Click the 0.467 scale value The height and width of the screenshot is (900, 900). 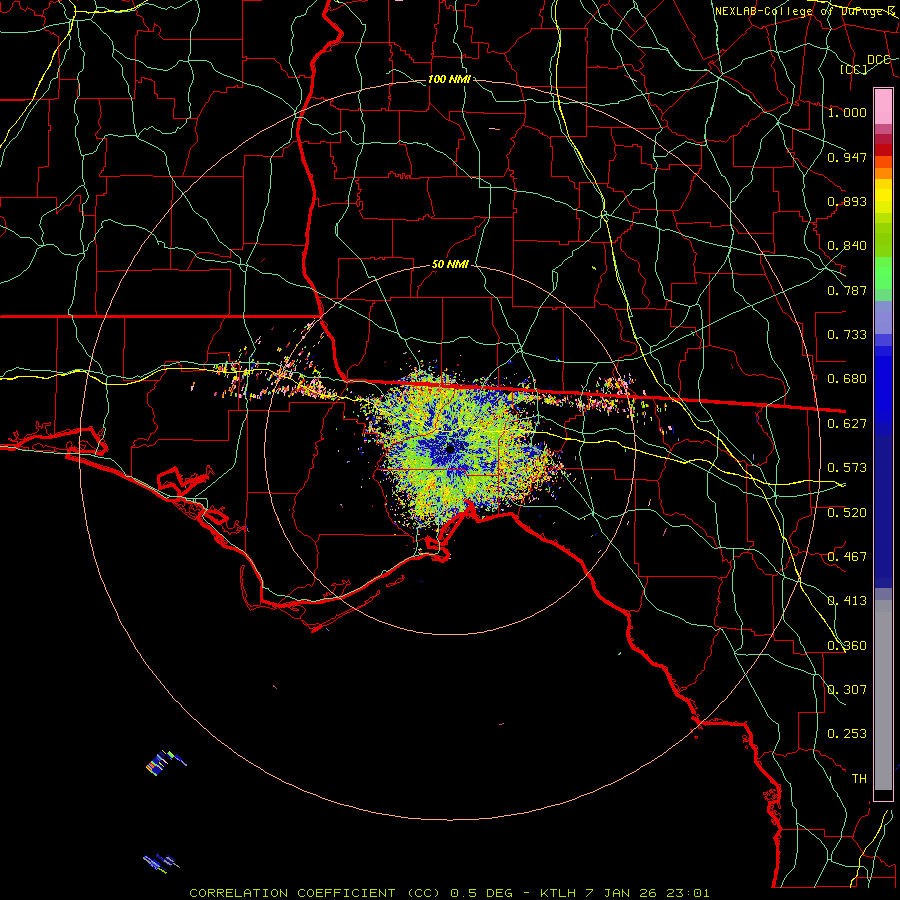pyautogui.click(x=847, y=557)
